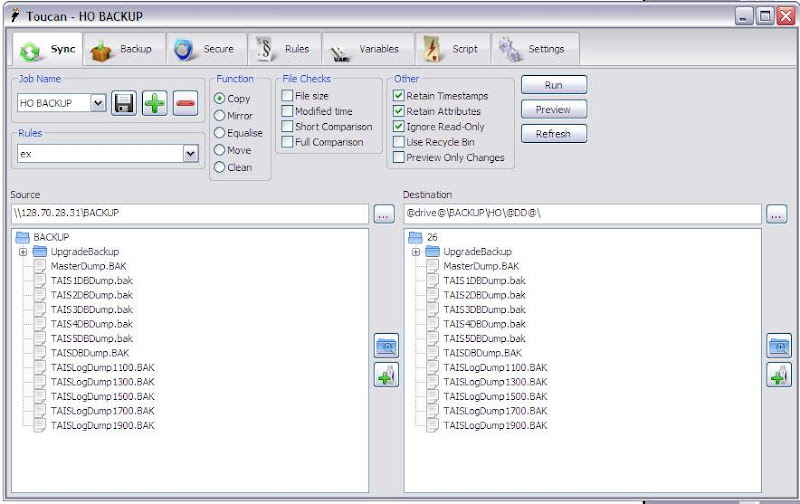
Task: Add a new job with green plus
Action: coord(155,104)
